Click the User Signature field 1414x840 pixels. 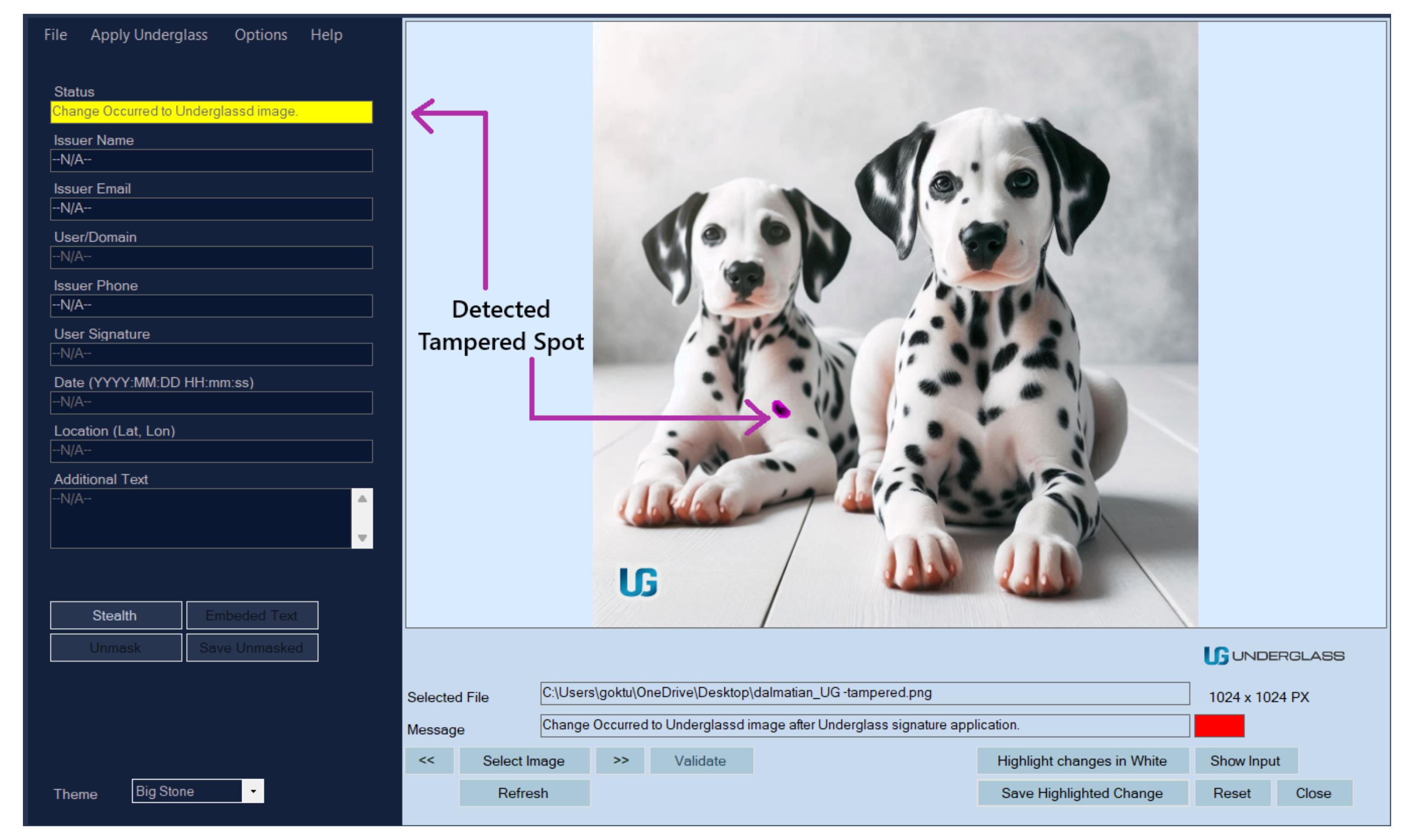coord(211,354)
